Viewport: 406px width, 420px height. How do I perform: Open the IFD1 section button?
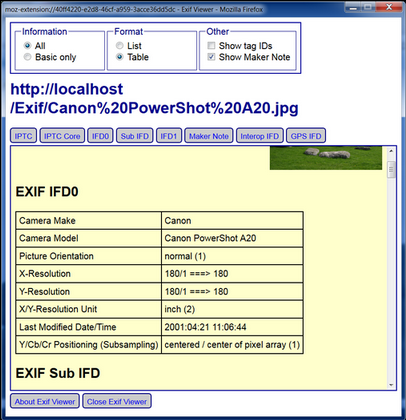169,136
